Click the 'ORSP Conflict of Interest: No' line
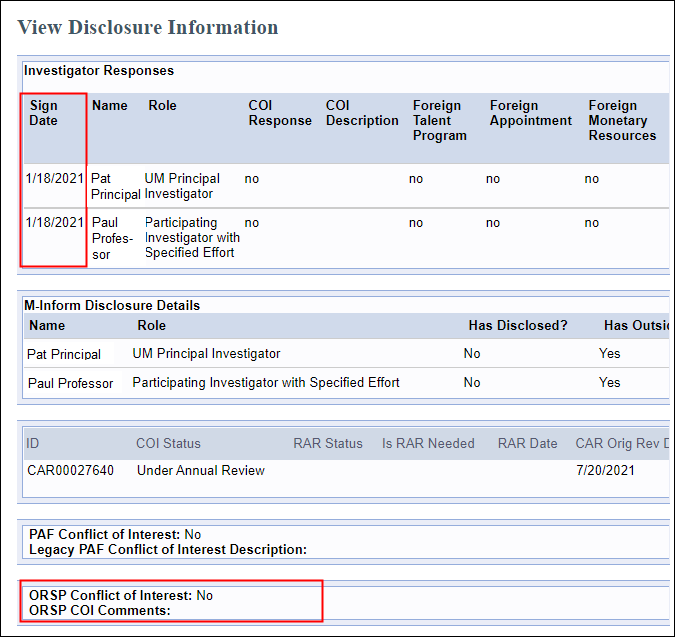 [x=121, y=596]
